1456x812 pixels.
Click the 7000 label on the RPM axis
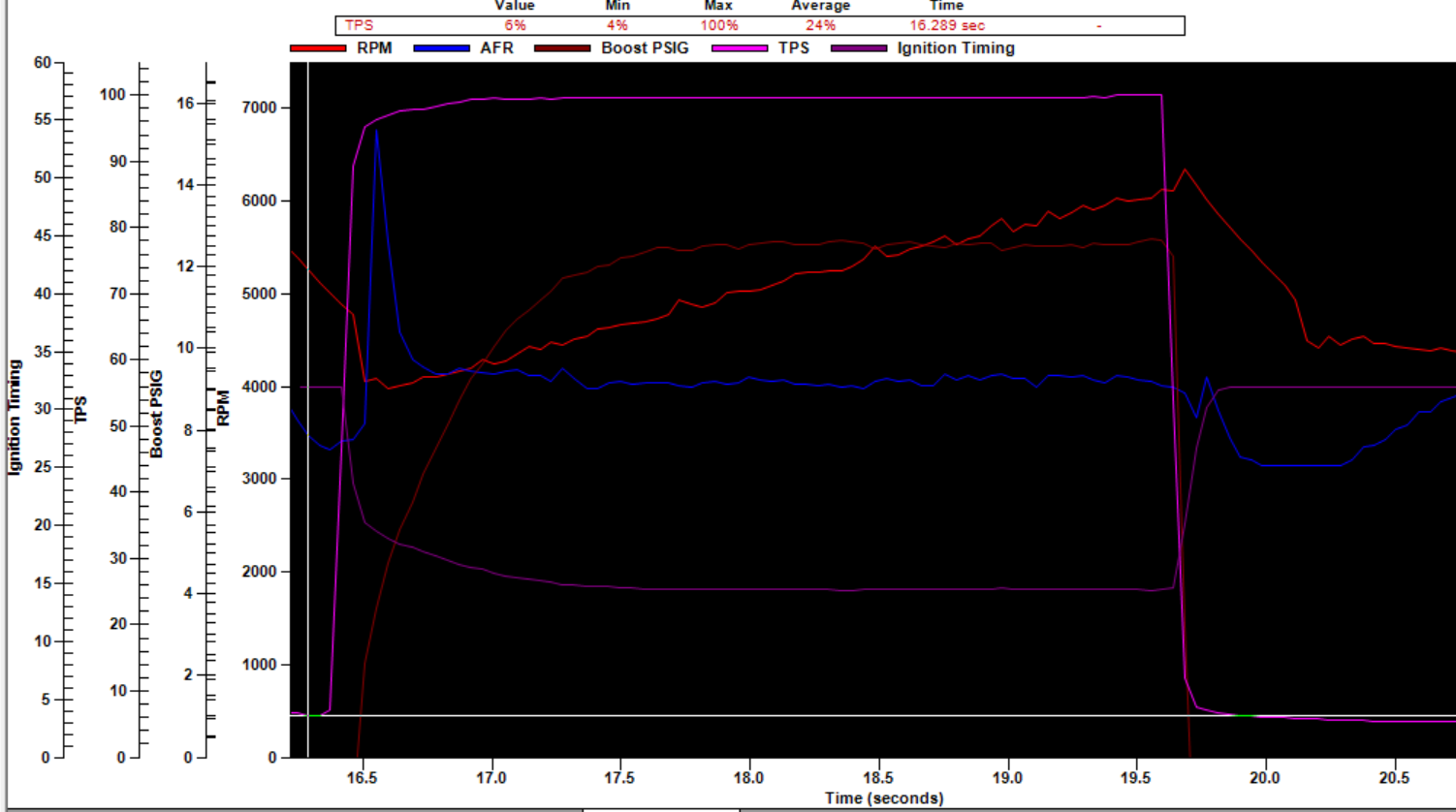point(259,108)
